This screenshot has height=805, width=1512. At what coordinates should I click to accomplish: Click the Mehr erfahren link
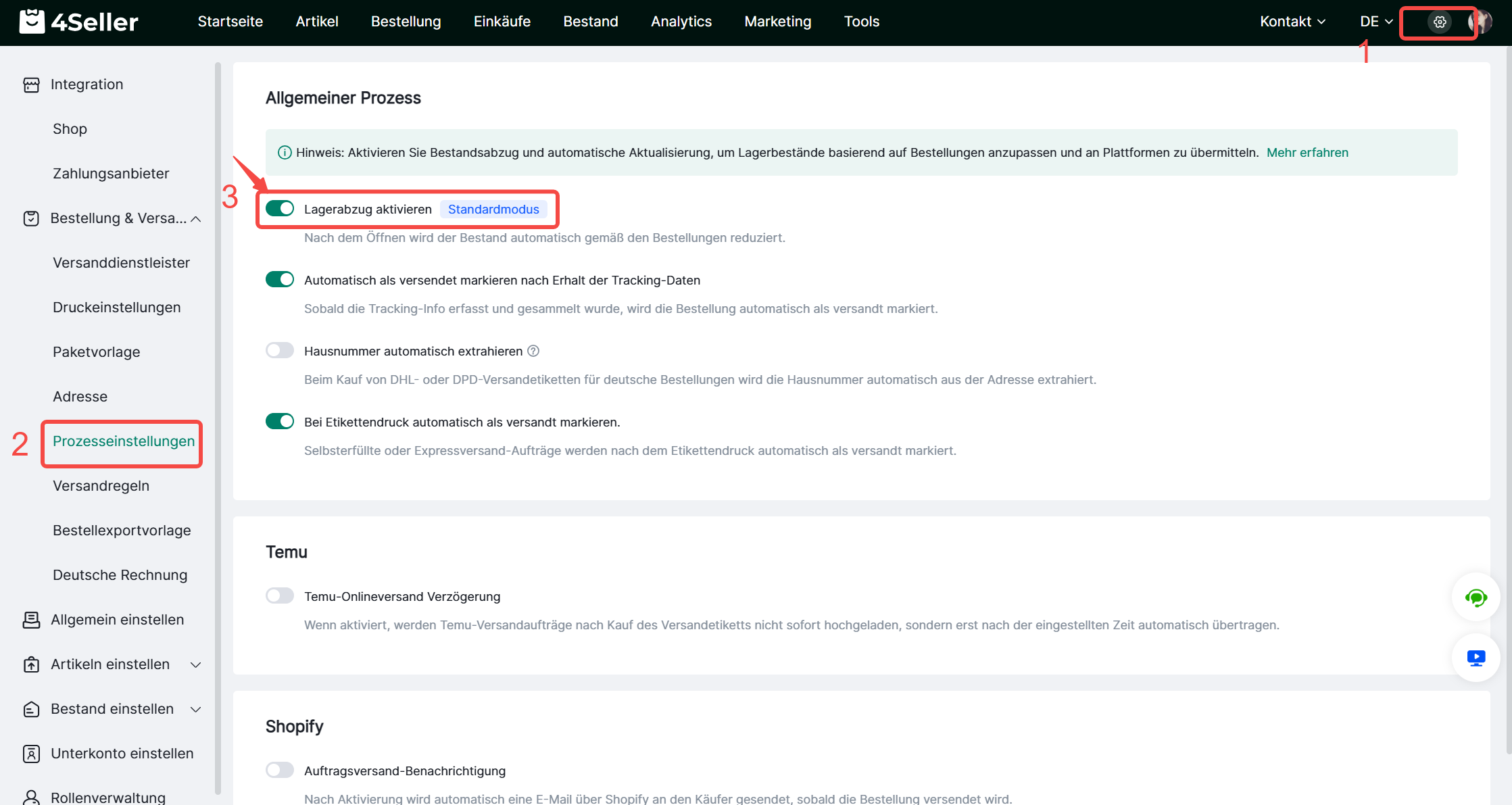point(1307,153)
